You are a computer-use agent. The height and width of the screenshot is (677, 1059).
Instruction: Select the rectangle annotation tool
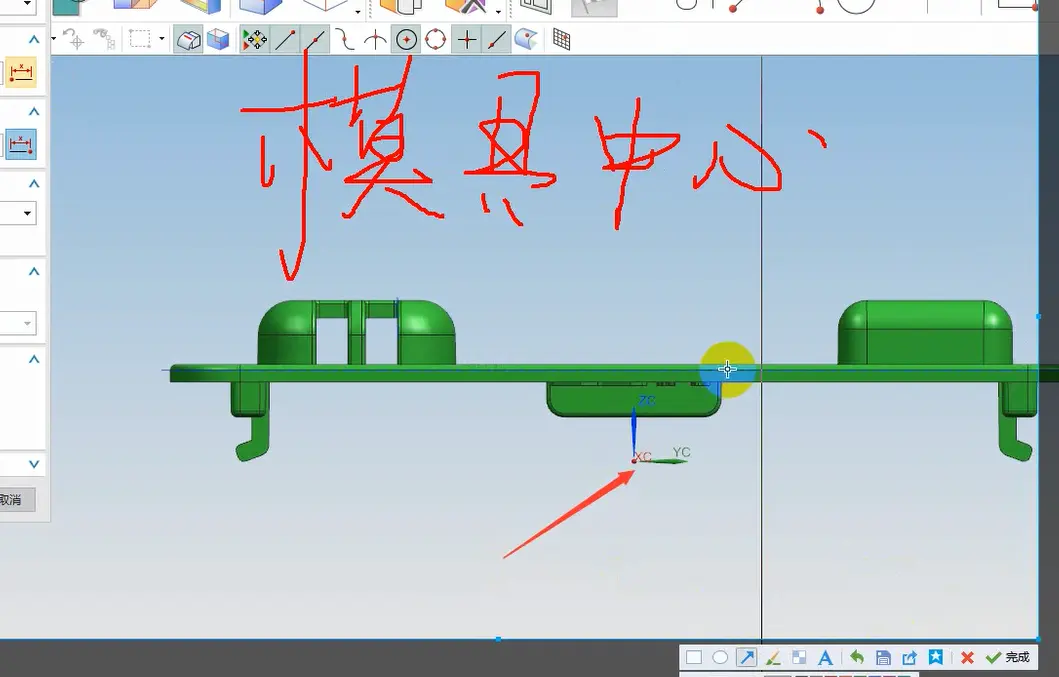(693, 658)
